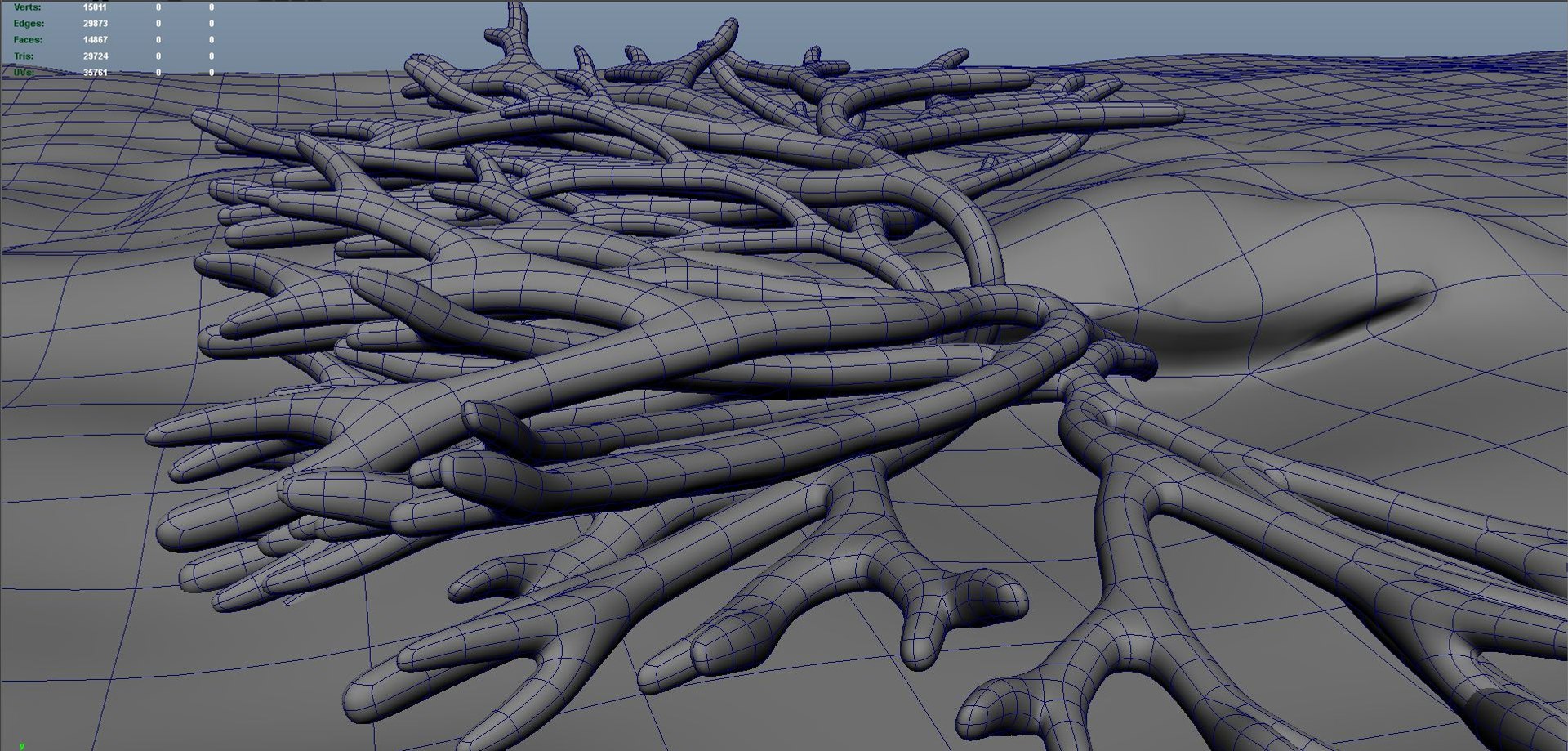Click the Edges: HUD label
Screen dimensions: 1568x751
tap(29, 24)
